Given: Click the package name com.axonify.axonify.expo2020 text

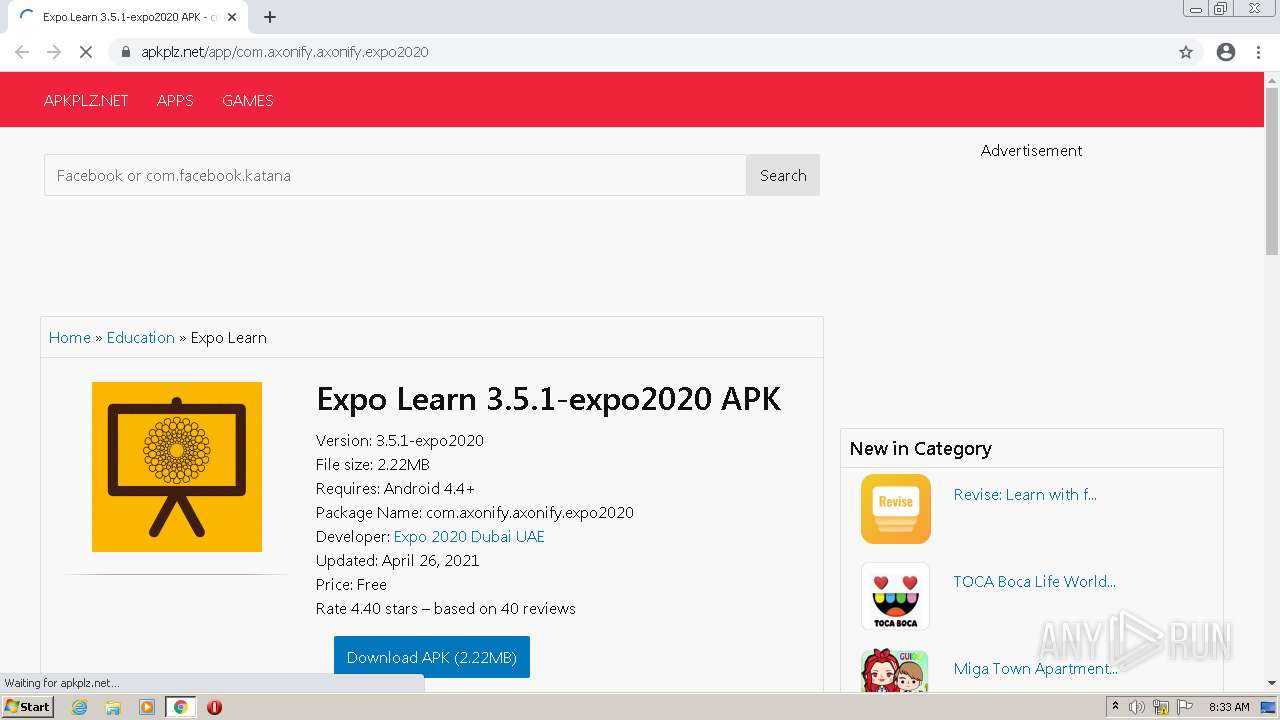Looking at the screenshot, I should coord(530,512).
